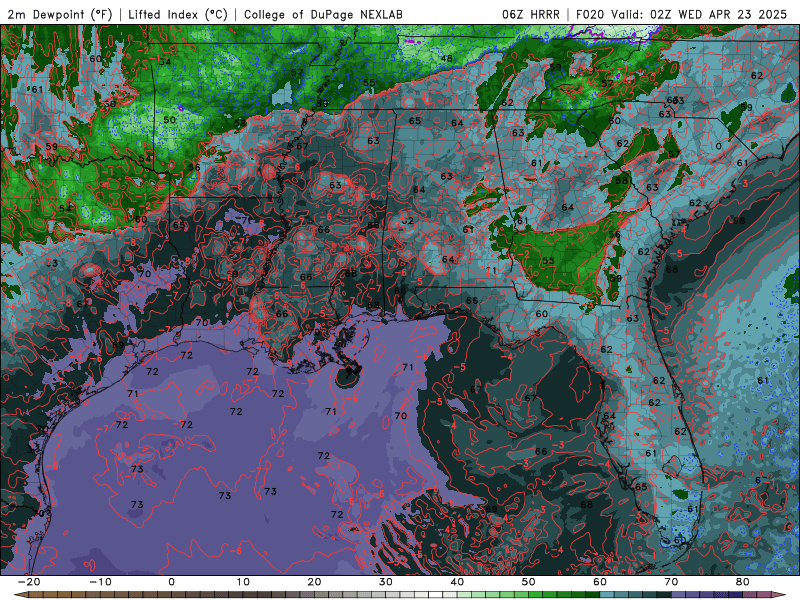The image size is (800, 600).
Task: Click the 50 label under the color bar
Action: point(529,582)
